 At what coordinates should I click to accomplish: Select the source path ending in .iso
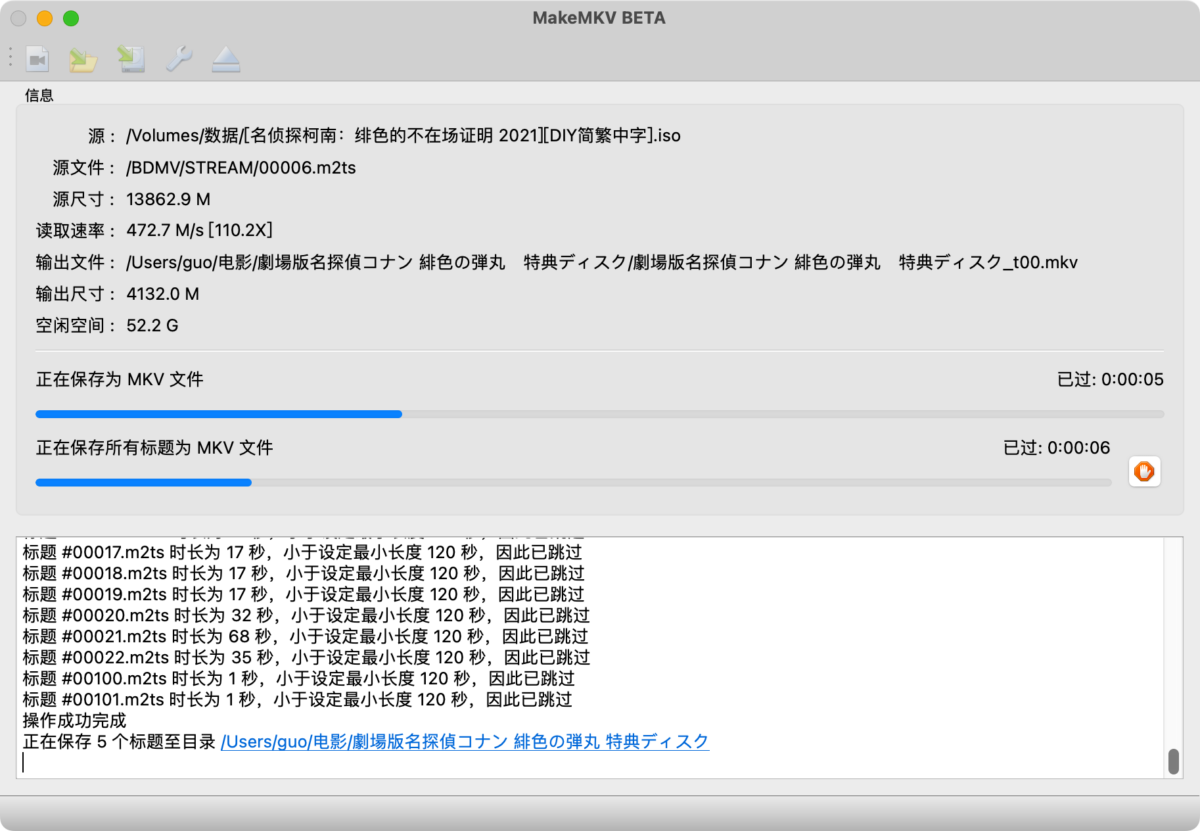click(404, 135)
